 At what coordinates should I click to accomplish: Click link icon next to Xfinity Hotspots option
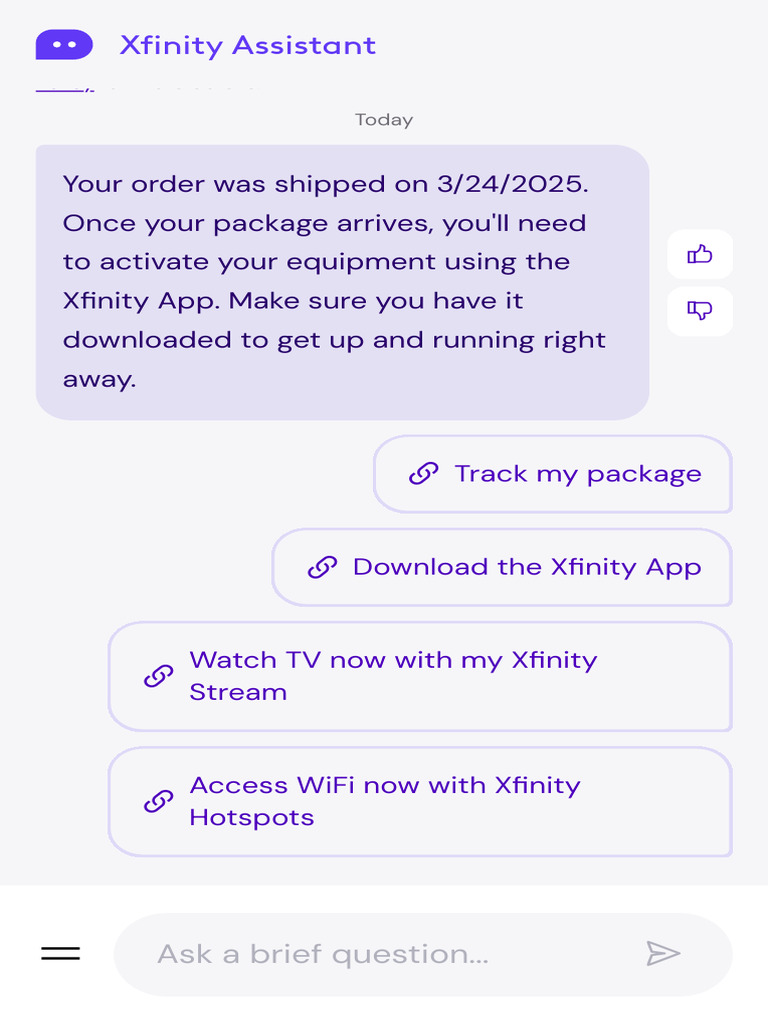tap(158, 801)
